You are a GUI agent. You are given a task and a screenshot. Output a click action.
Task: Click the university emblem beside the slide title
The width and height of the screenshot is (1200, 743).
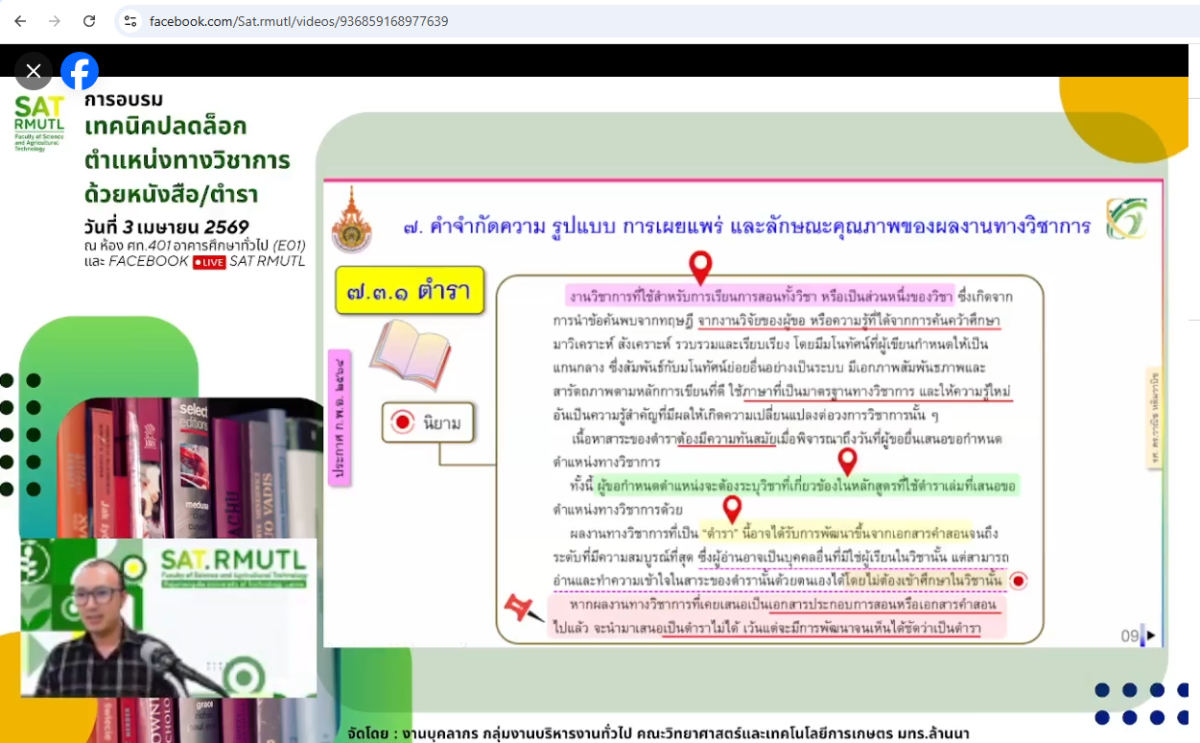point(351,219)
